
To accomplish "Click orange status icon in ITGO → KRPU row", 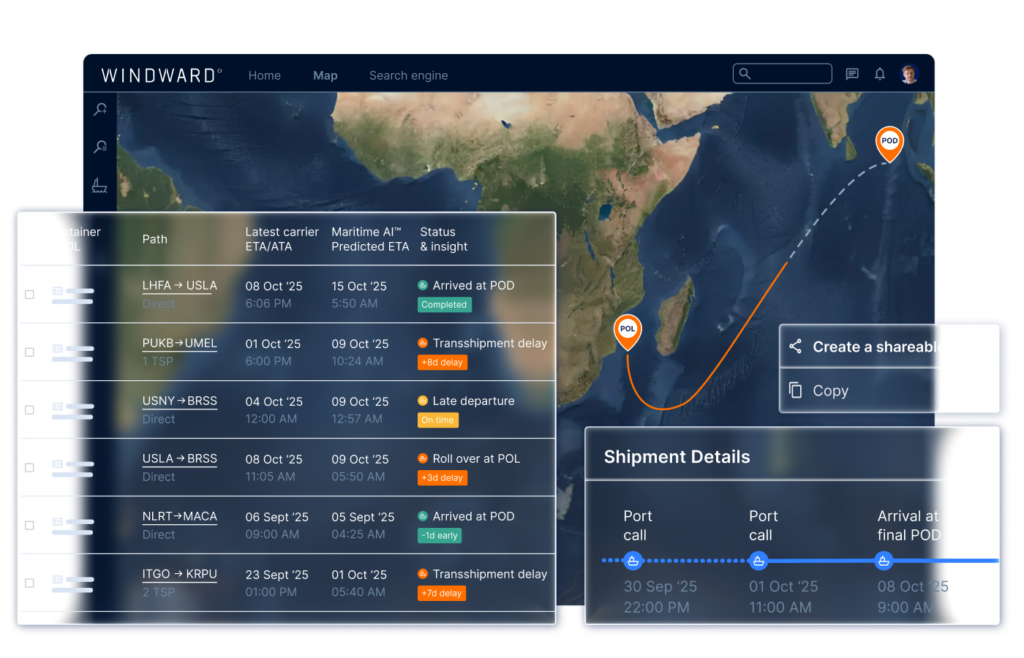I will click(x=423, y=574).
